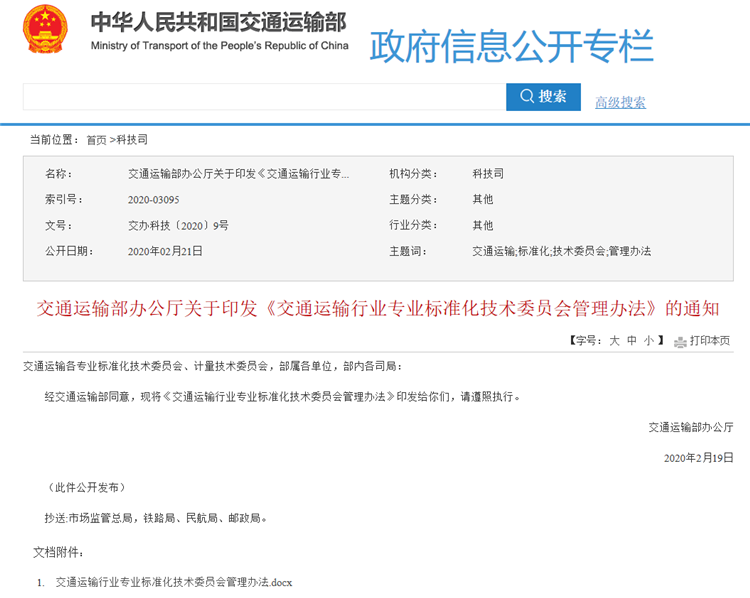This screenshot has height=598, width=750.
Task: Set font size to 小 (small)
Action: [648, 341]
